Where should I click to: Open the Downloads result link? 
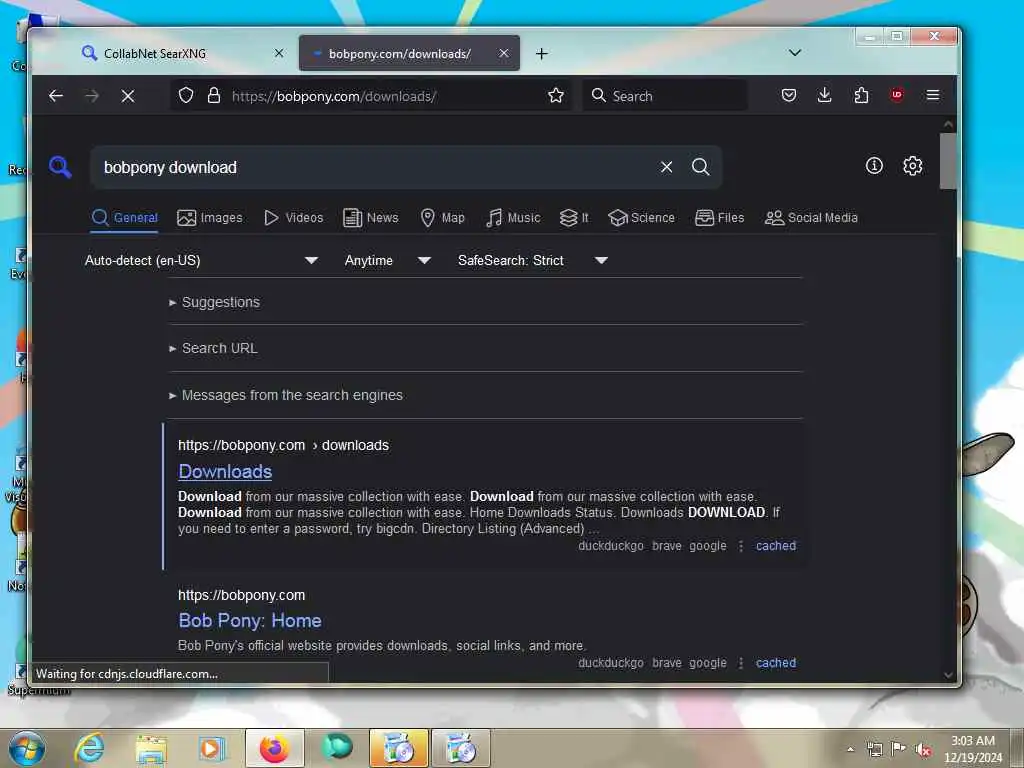pos(225,472)
